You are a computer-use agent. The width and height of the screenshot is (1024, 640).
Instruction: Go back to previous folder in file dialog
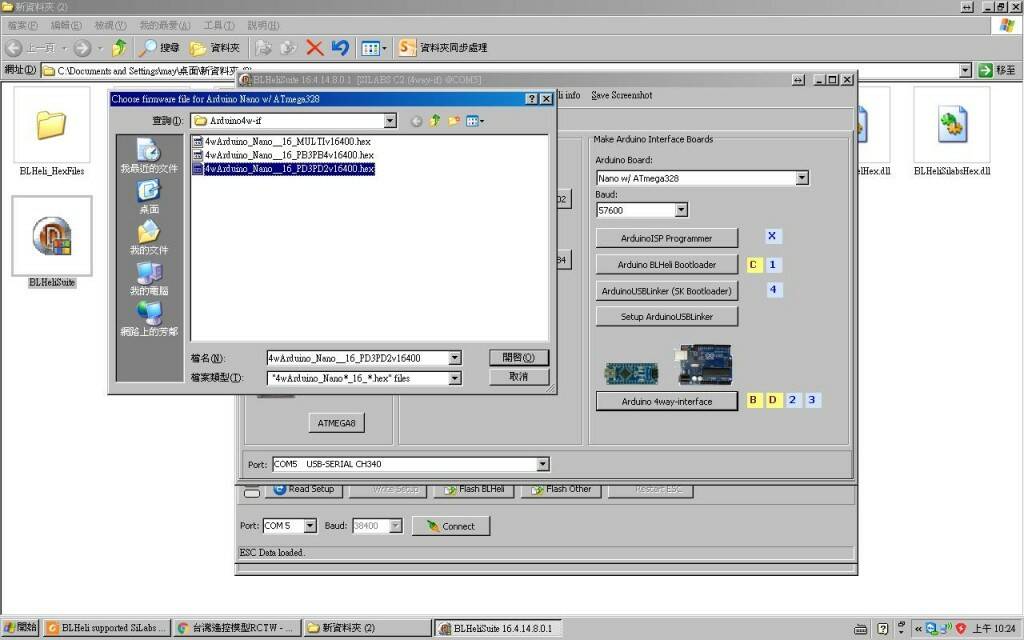[416, 121]
